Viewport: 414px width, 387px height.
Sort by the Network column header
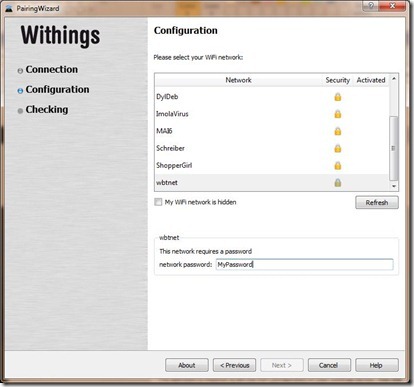point(238,80)
